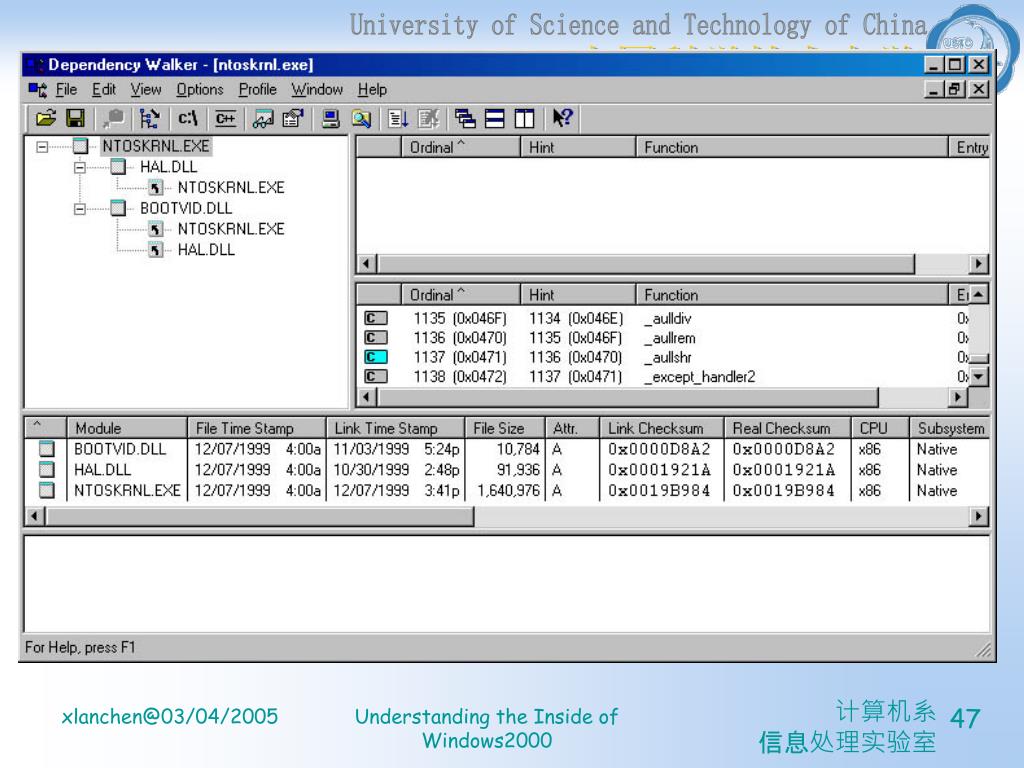Open the File menu
The image size is (1024, 768).
tap(66, 89)
